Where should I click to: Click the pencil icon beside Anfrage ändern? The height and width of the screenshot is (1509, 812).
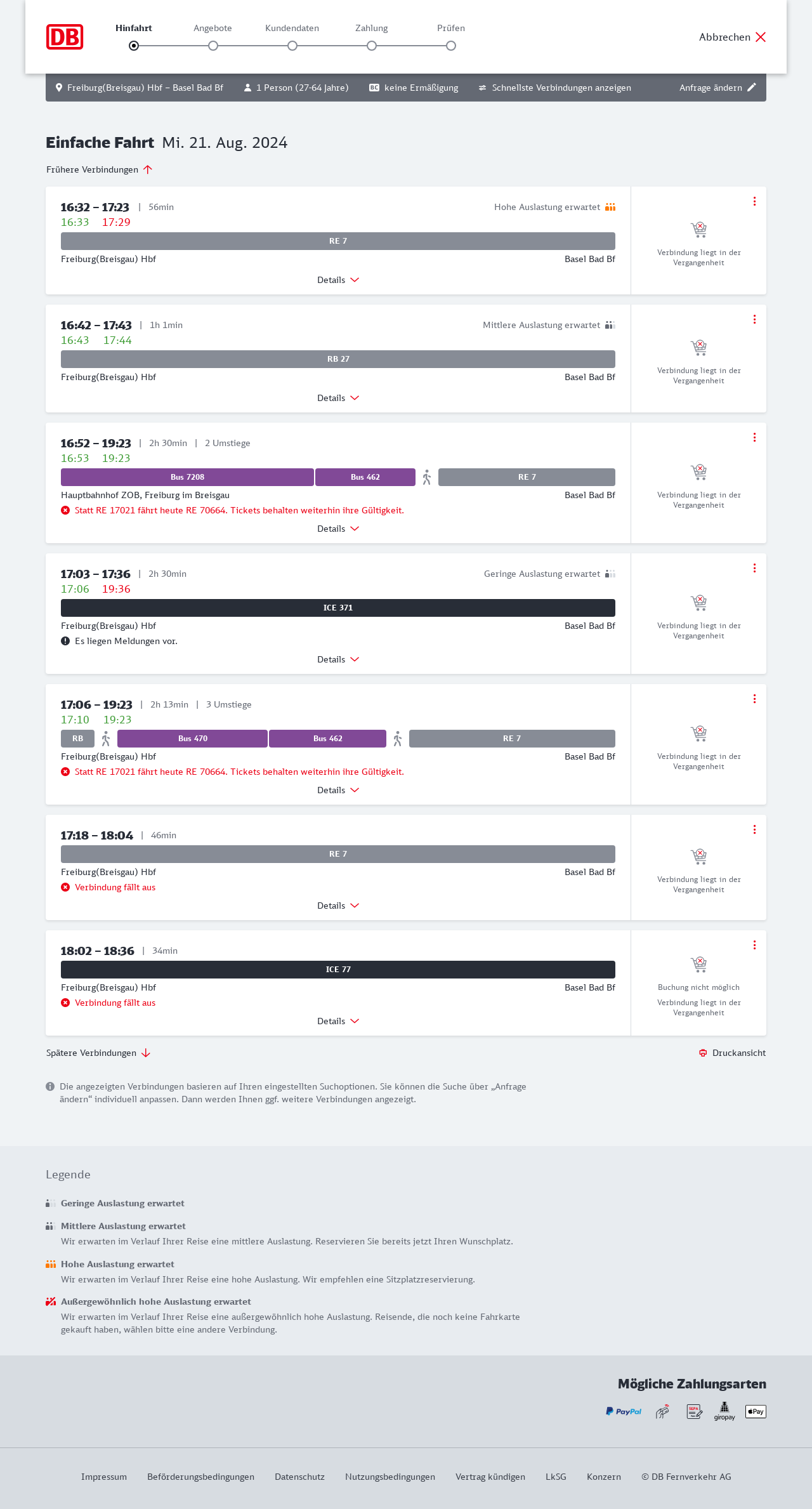752,88
